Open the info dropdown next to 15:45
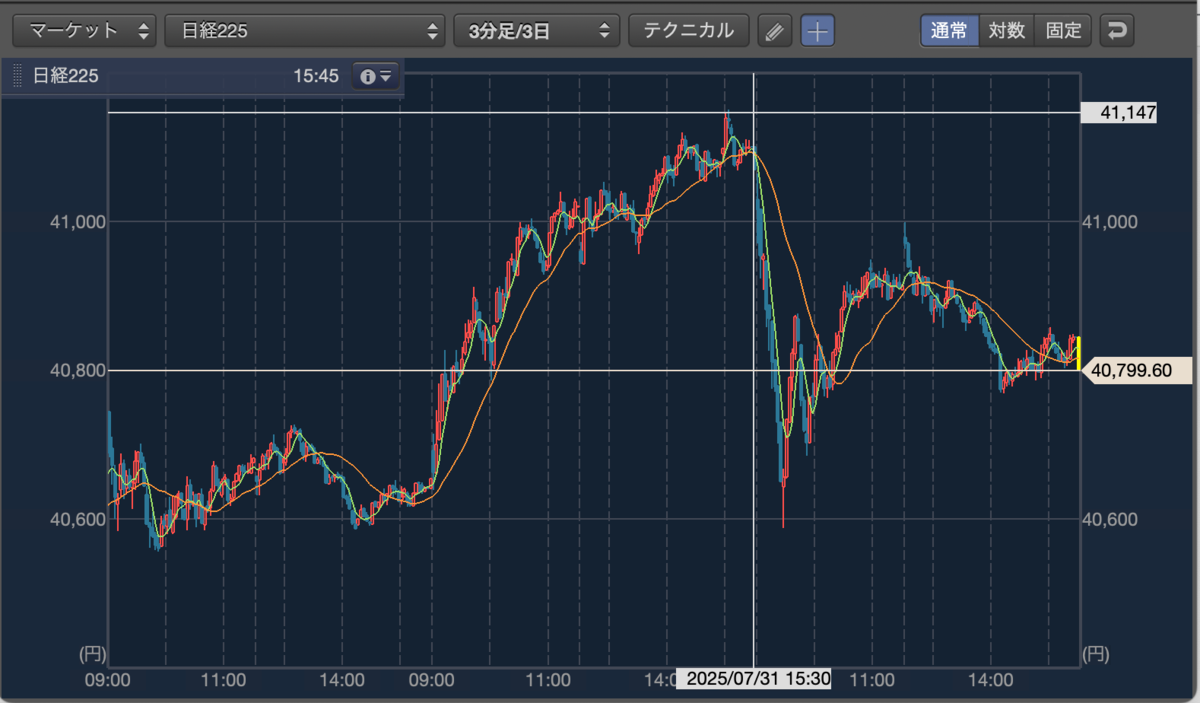The height and width of the screenshot is (703, 1200). pos(377,76)
